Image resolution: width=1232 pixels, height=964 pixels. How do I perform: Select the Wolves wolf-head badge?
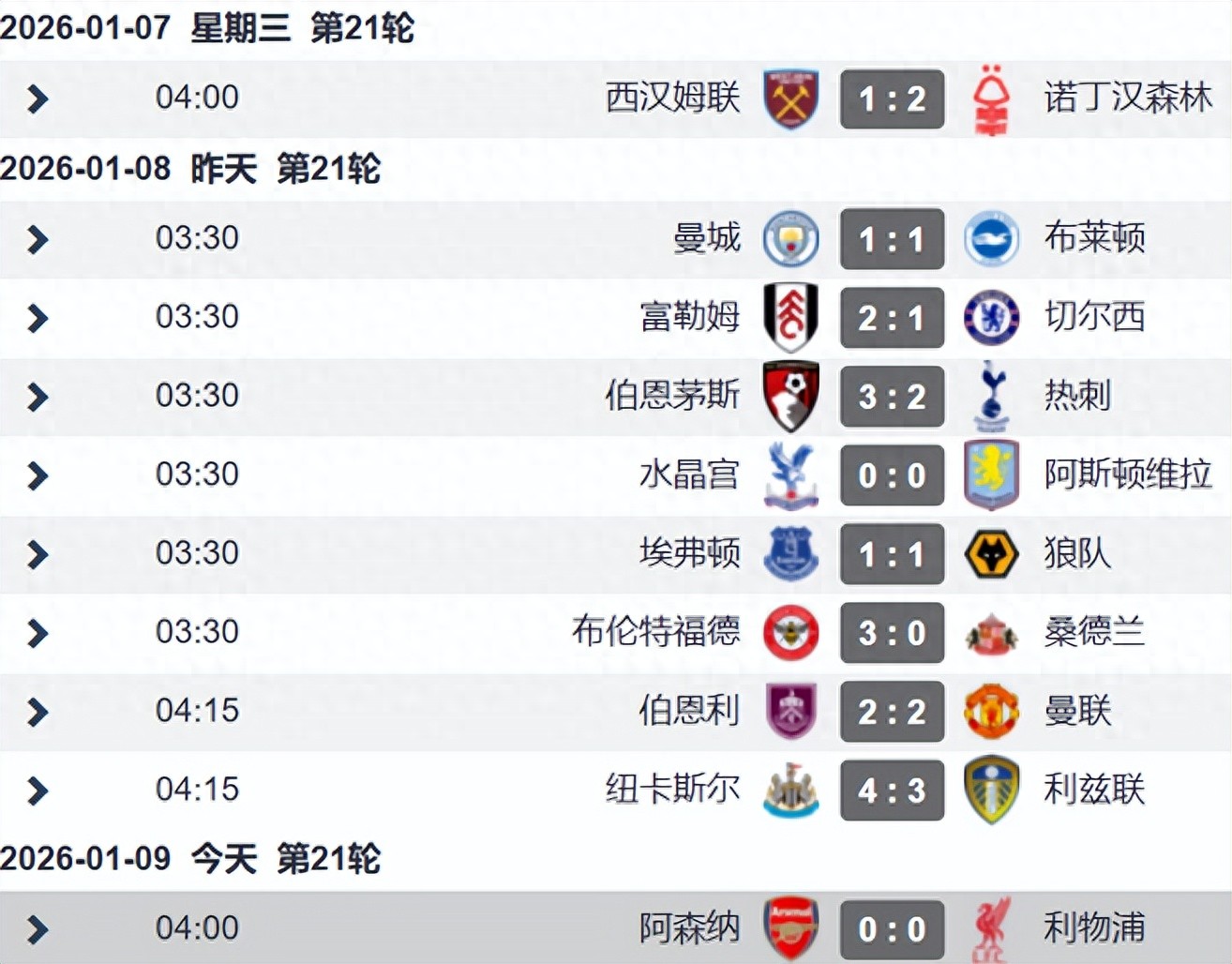pyautogui.click(x=992, y=555)
